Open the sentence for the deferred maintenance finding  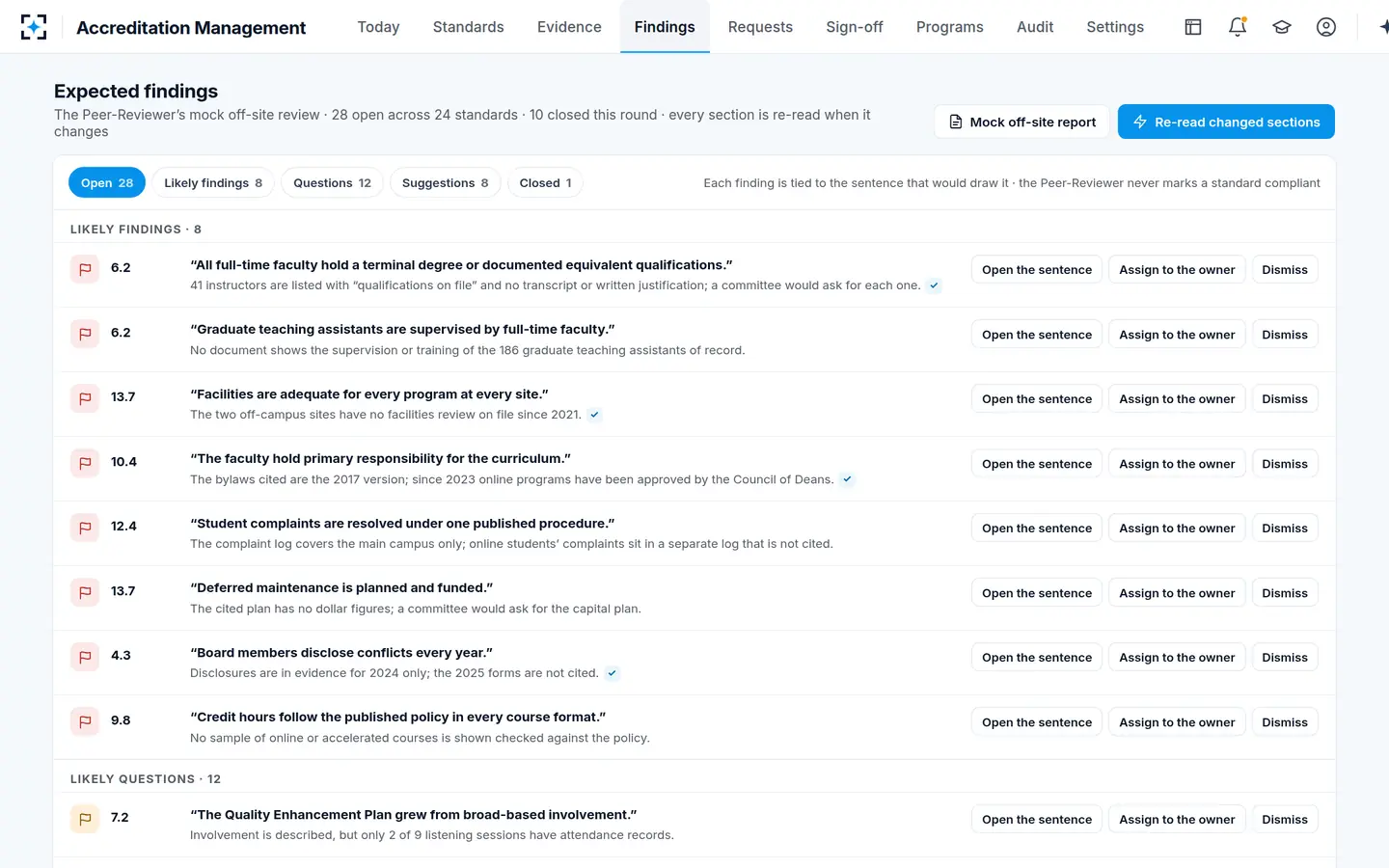tap(1037, 593)
